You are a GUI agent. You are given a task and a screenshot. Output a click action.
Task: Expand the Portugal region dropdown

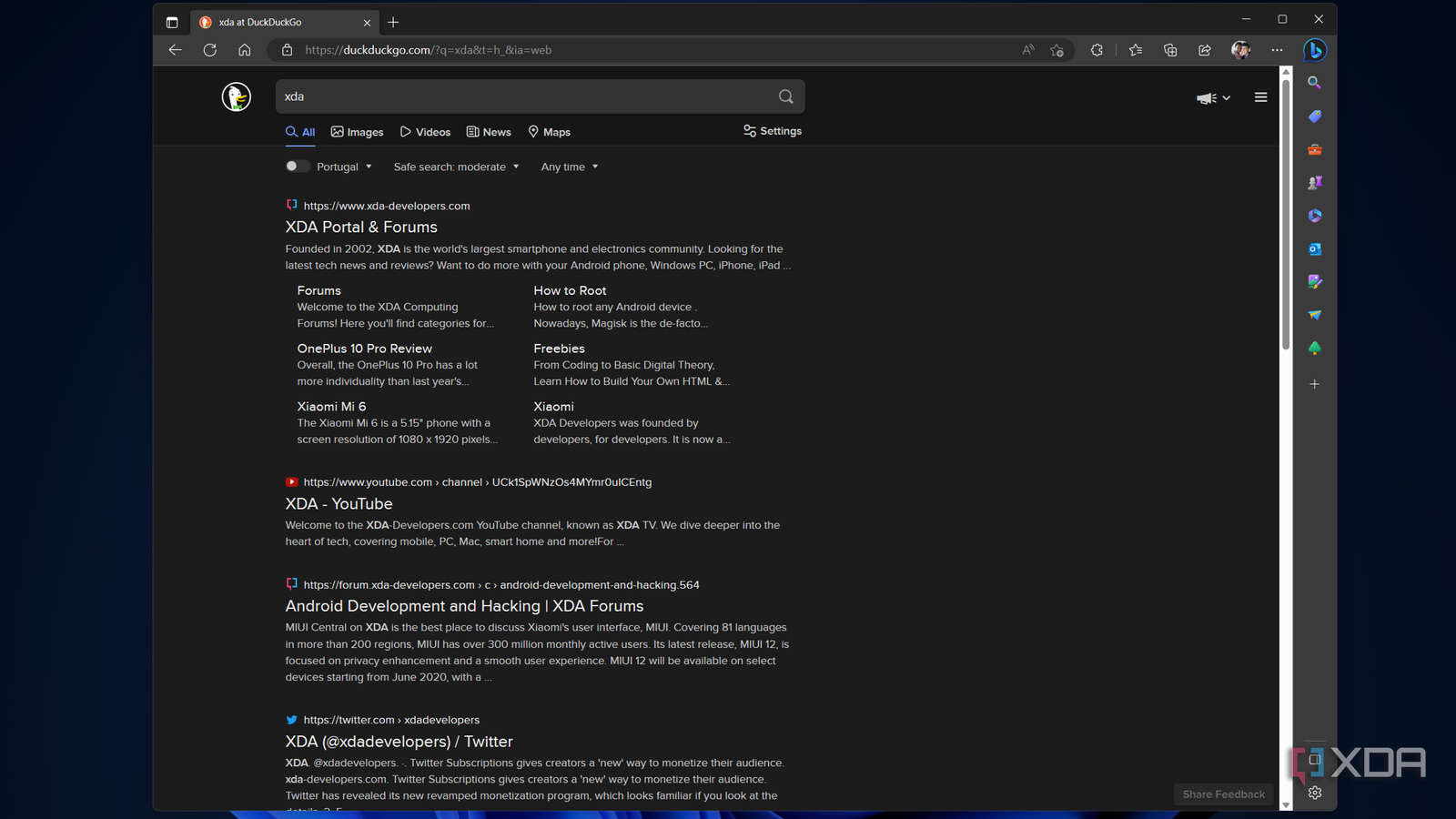point(345,167)
